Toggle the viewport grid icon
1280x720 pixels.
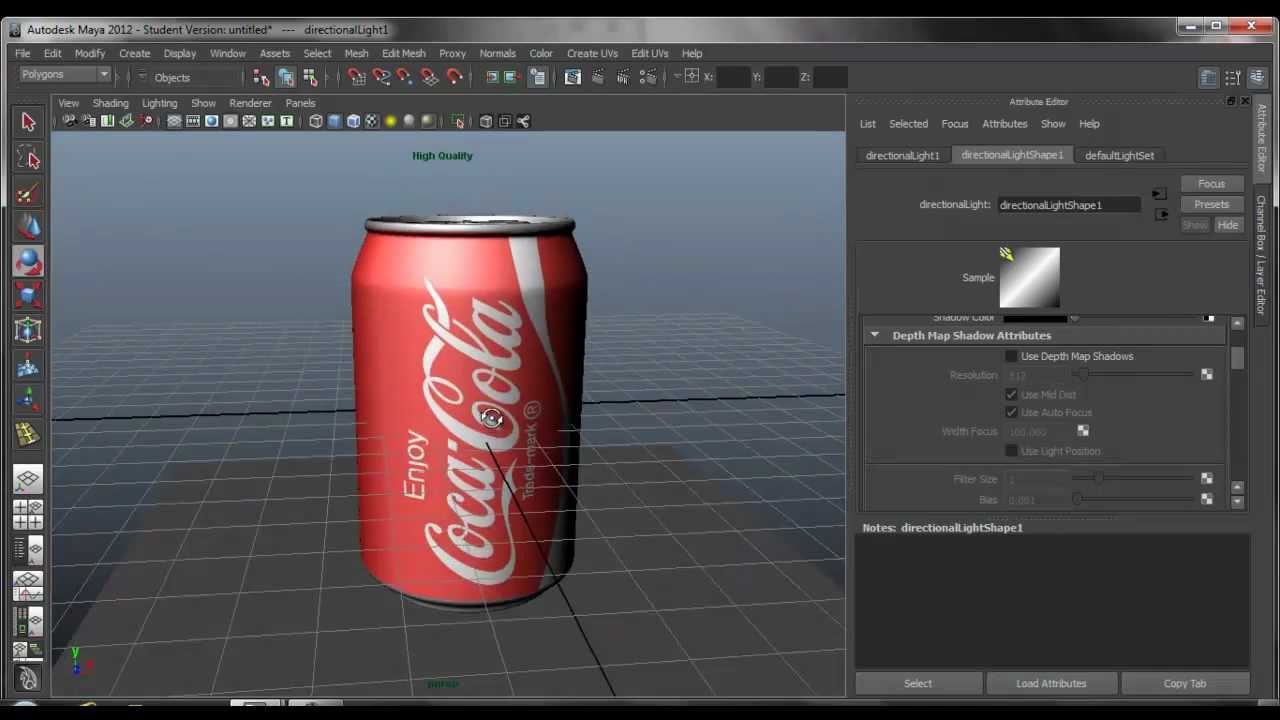coord(174,121)
